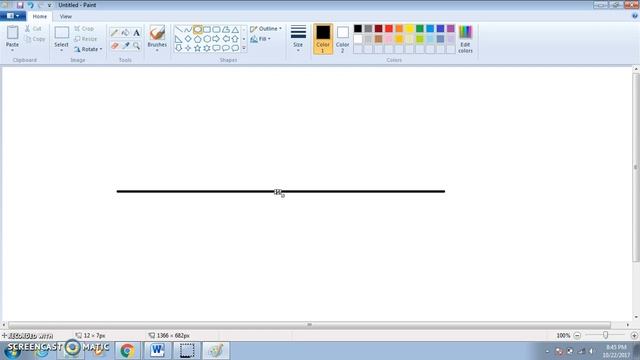Open Snipping tool from taskbar
The width and height of the screenshot is (640, 360).
click(x=187, y=351)
